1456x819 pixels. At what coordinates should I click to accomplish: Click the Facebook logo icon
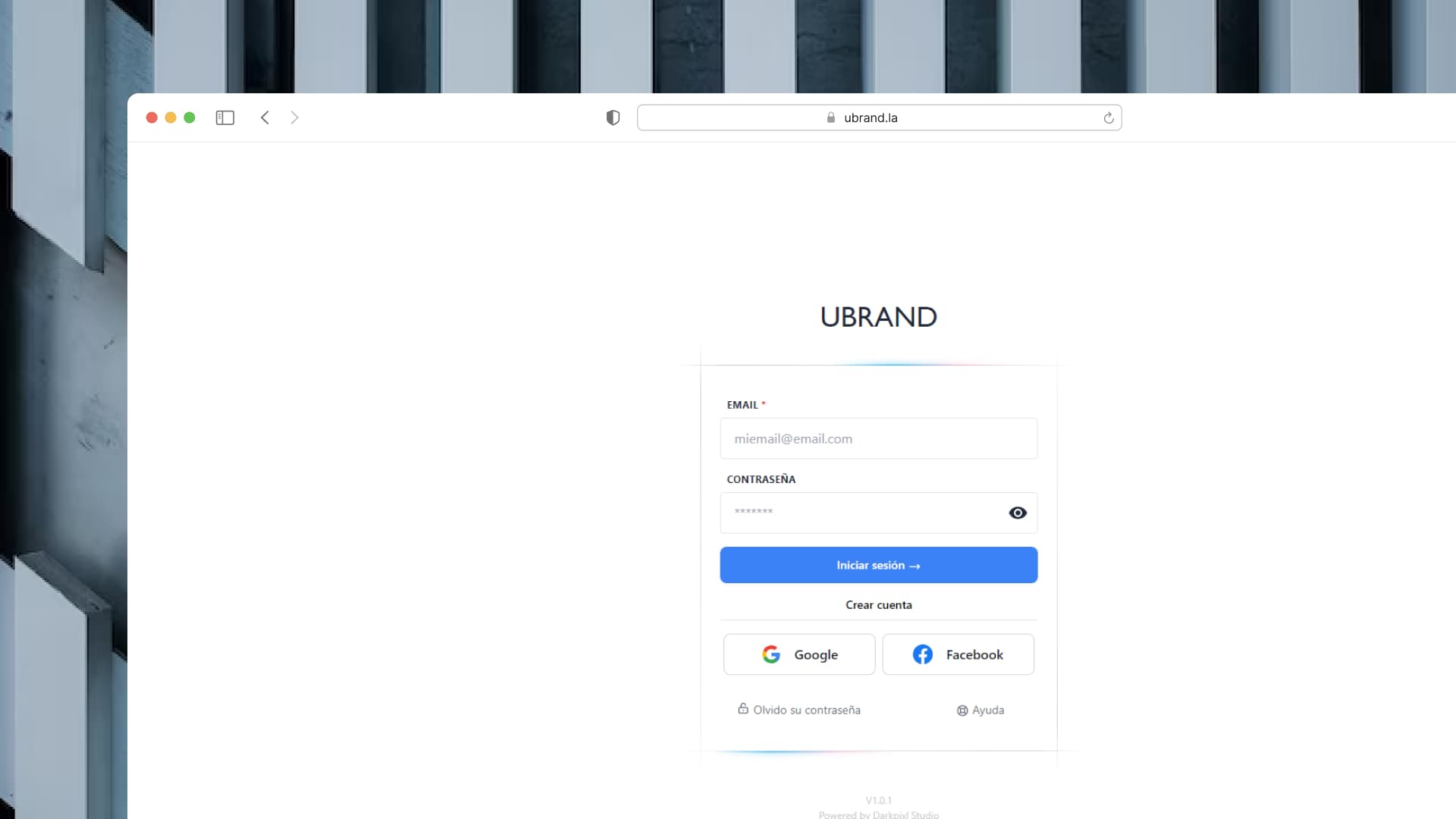click(922, 654)
